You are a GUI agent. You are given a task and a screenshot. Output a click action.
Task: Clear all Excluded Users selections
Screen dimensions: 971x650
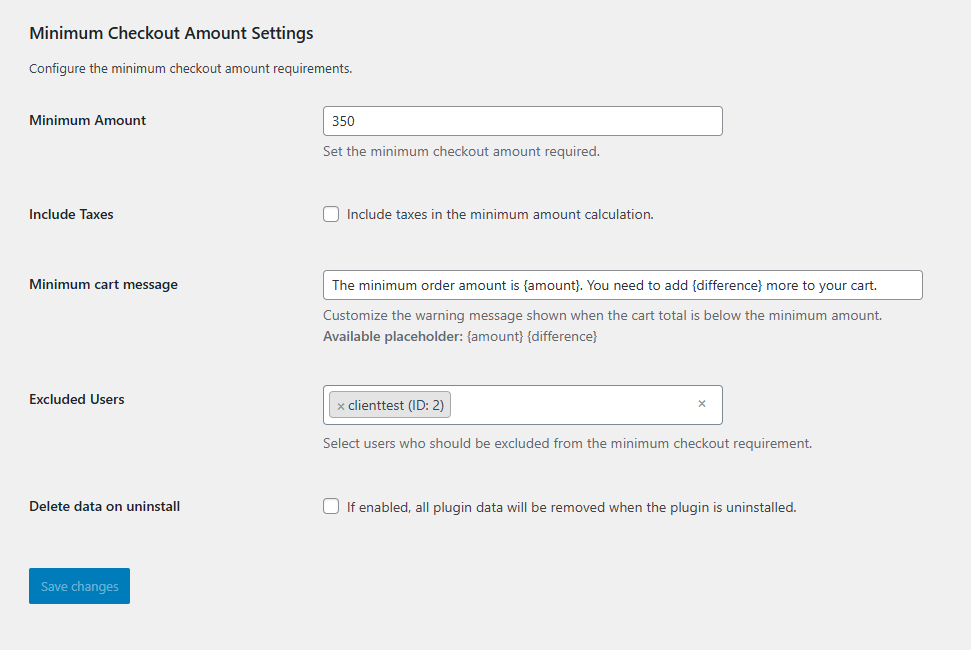pos(701,404)
